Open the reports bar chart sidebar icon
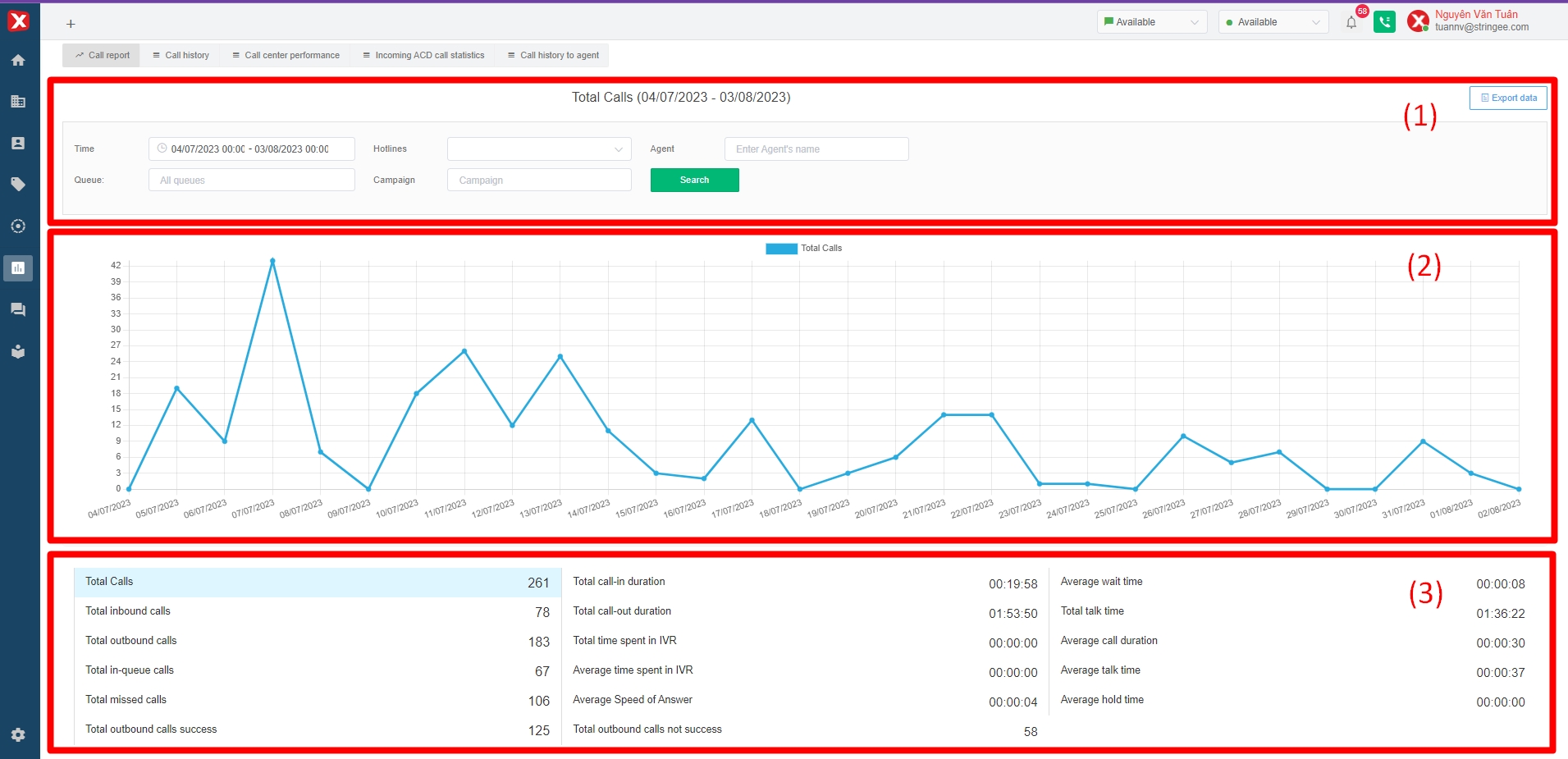Screen dimensions: 1568x759 coord(18,267)
